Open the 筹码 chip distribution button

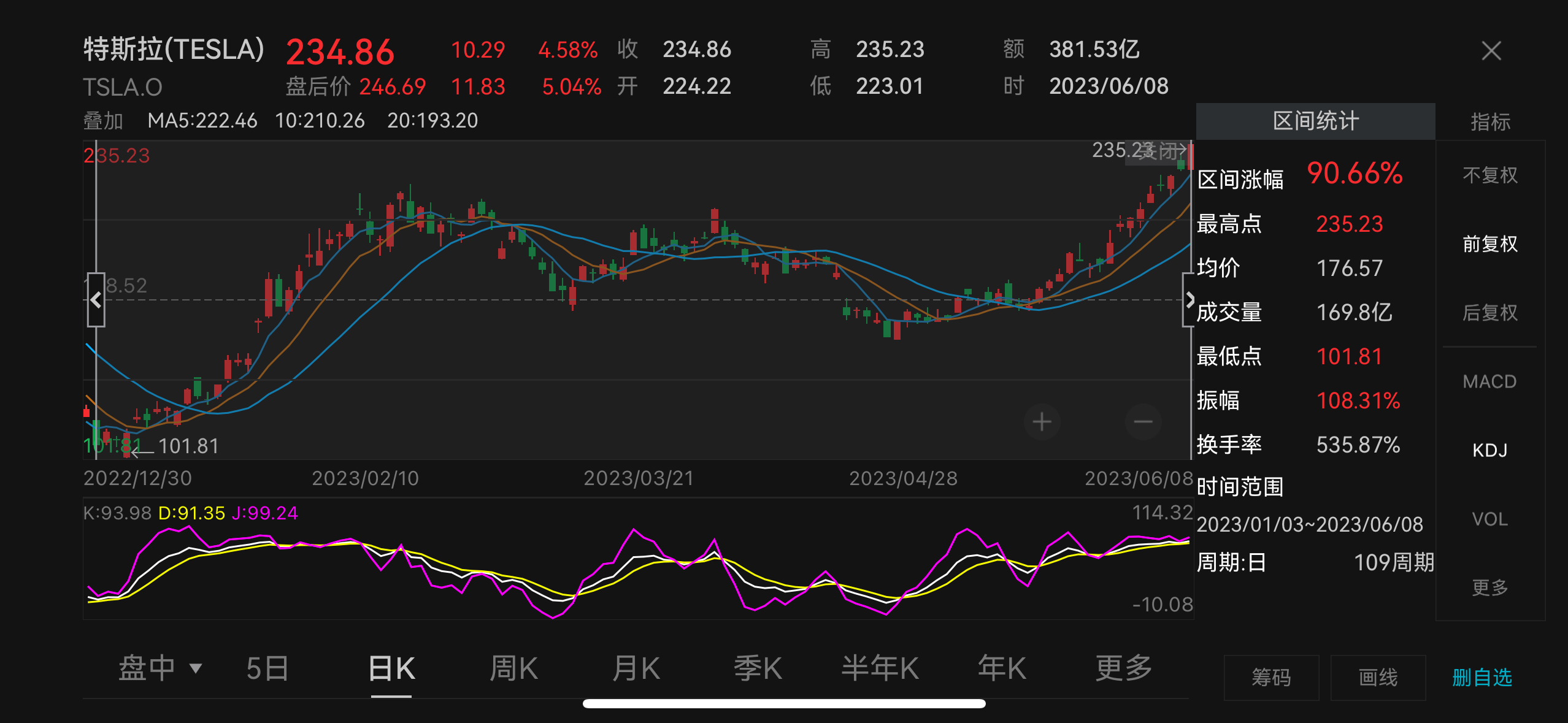click(x=1271, y=678)
